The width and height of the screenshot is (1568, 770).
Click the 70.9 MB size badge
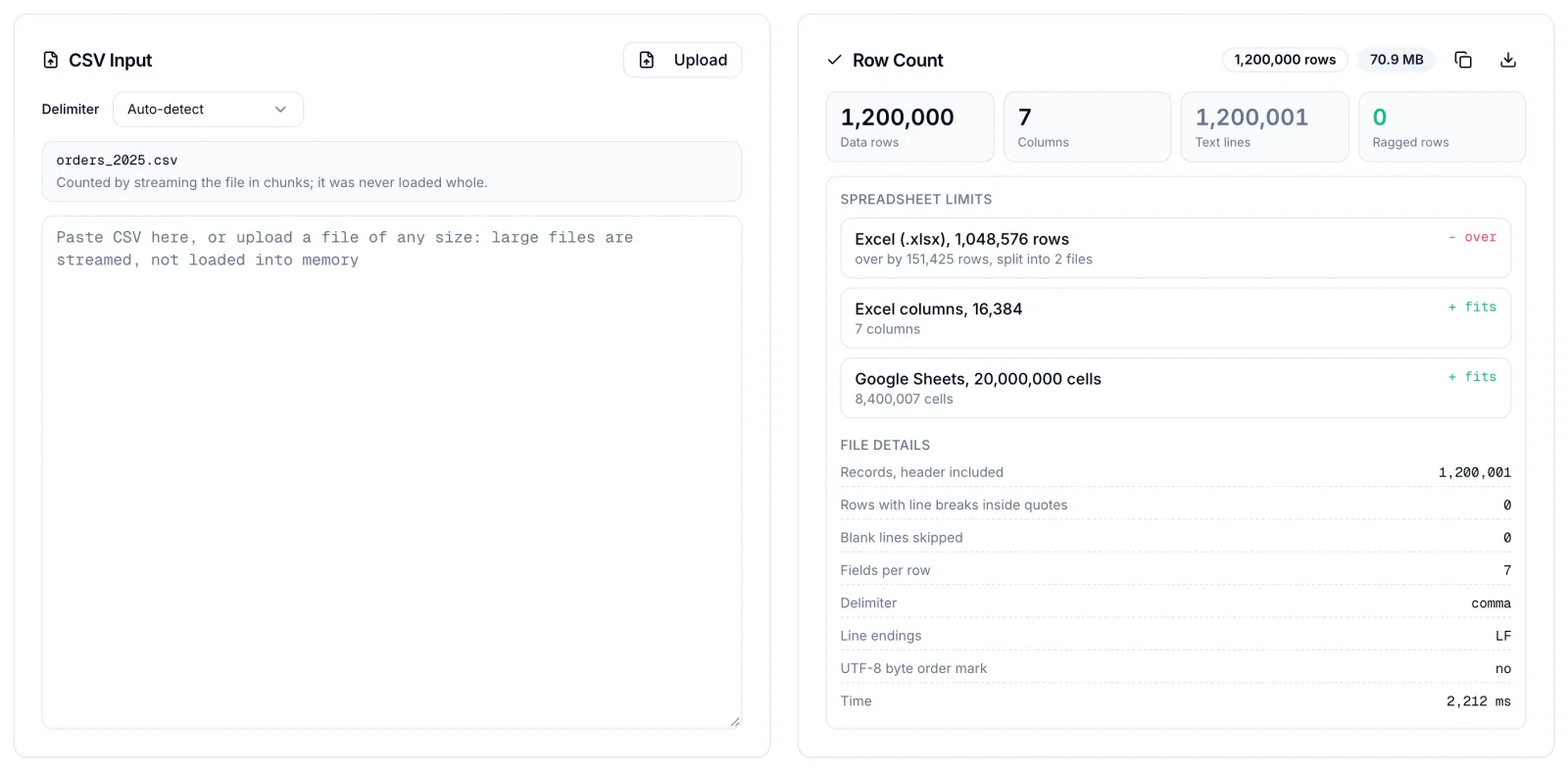point(1396,60)
